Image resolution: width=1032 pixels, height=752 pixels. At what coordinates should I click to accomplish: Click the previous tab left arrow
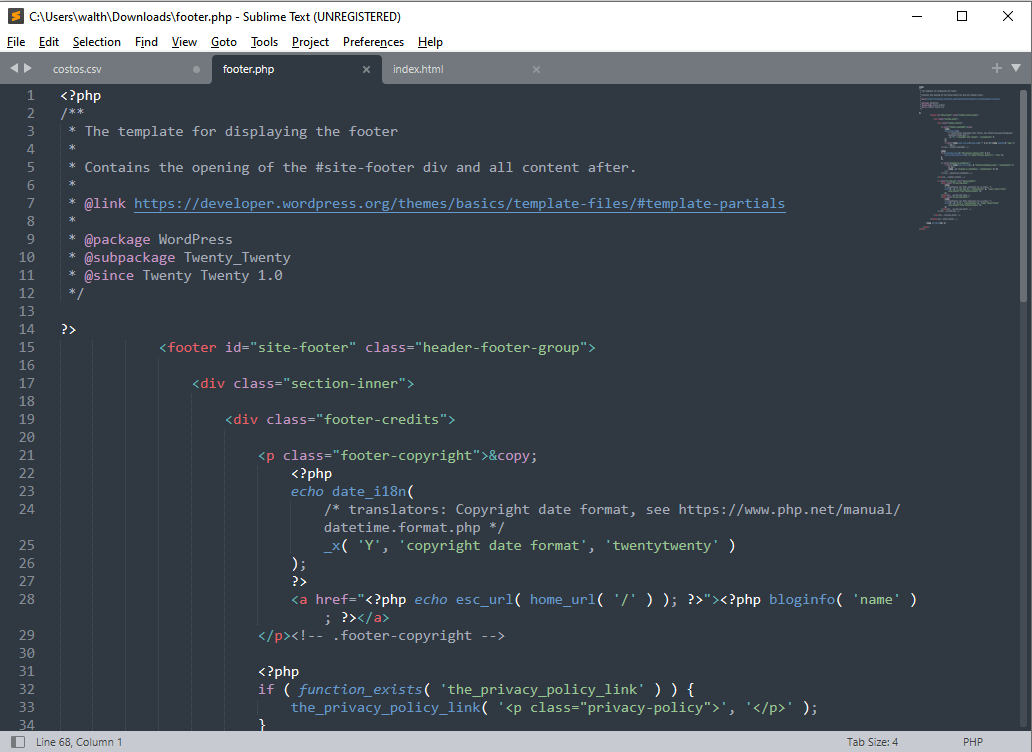pyautogui.click(x=14, y=68)
